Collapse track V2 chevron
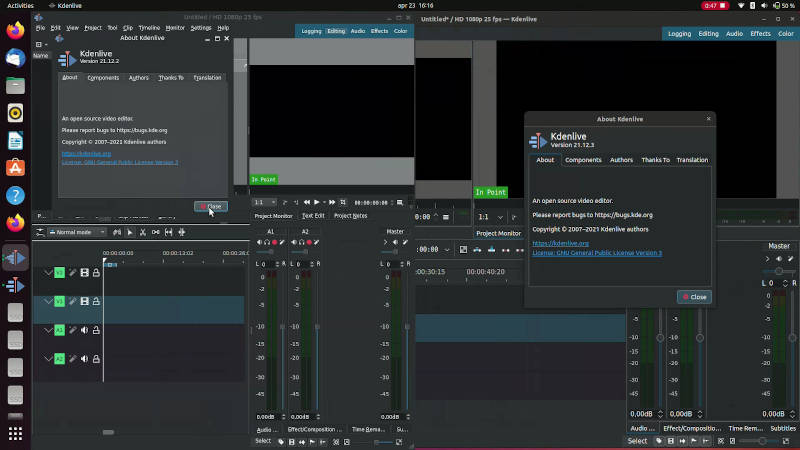800x450 pixels. [48, 273]
